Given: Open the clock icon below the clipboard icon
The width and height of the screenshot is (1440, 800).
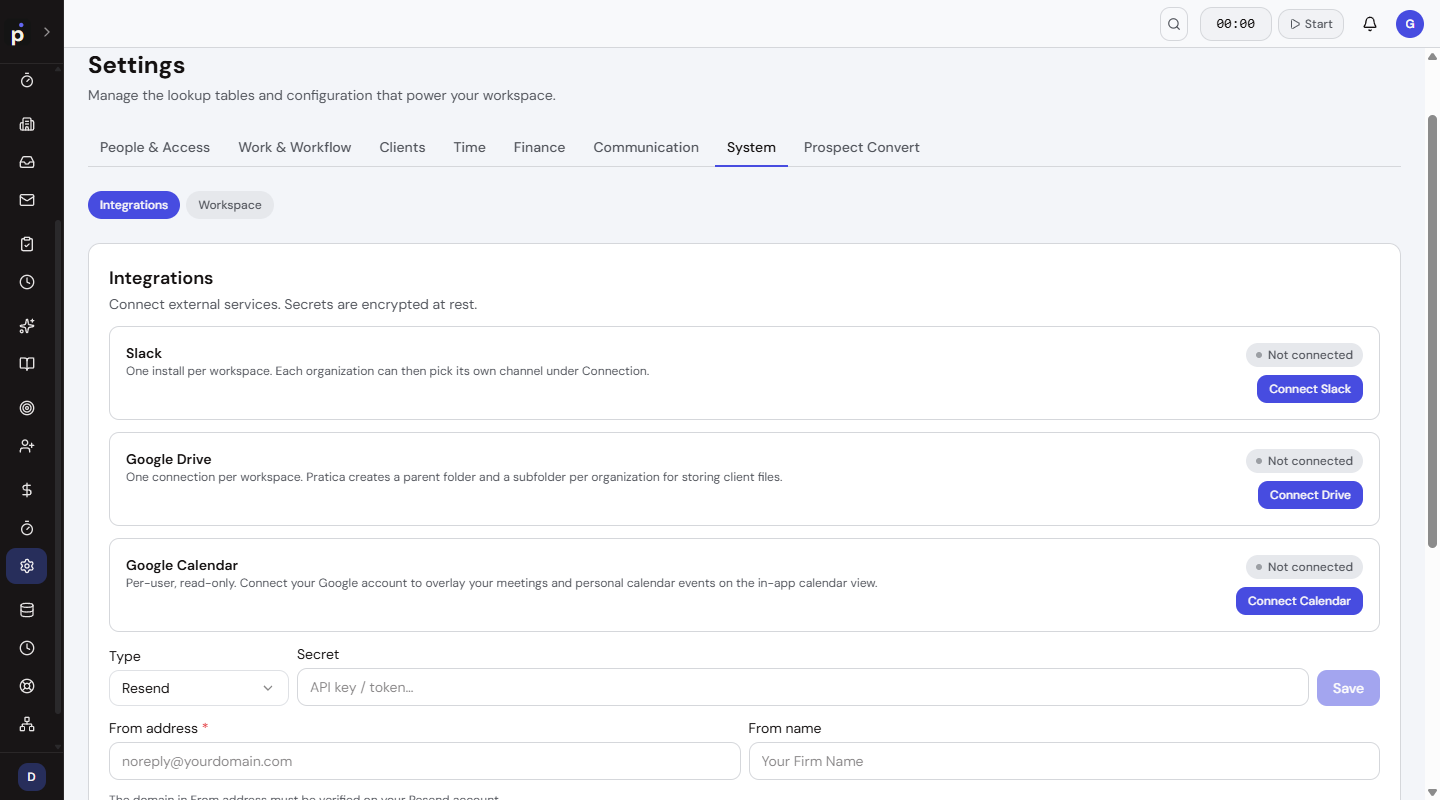Looking at the screenshot, I should pyautogui.click(x=27, y=282).
